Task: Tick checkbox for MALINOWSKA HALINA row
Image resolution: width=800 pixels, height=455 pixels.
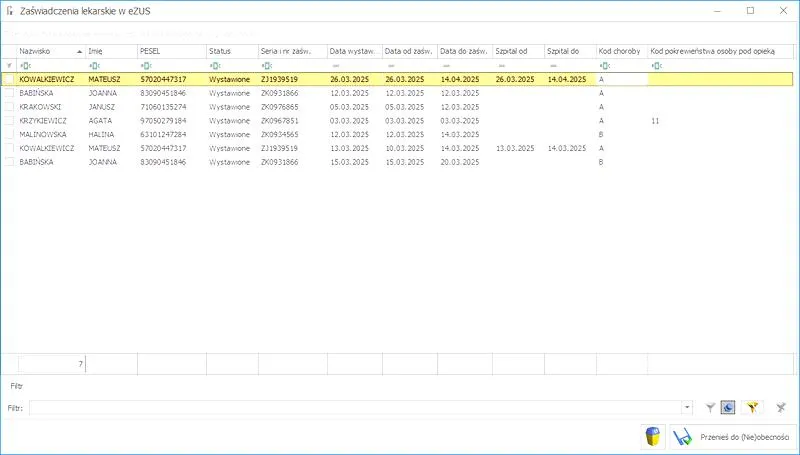Action: click(9, 134)
